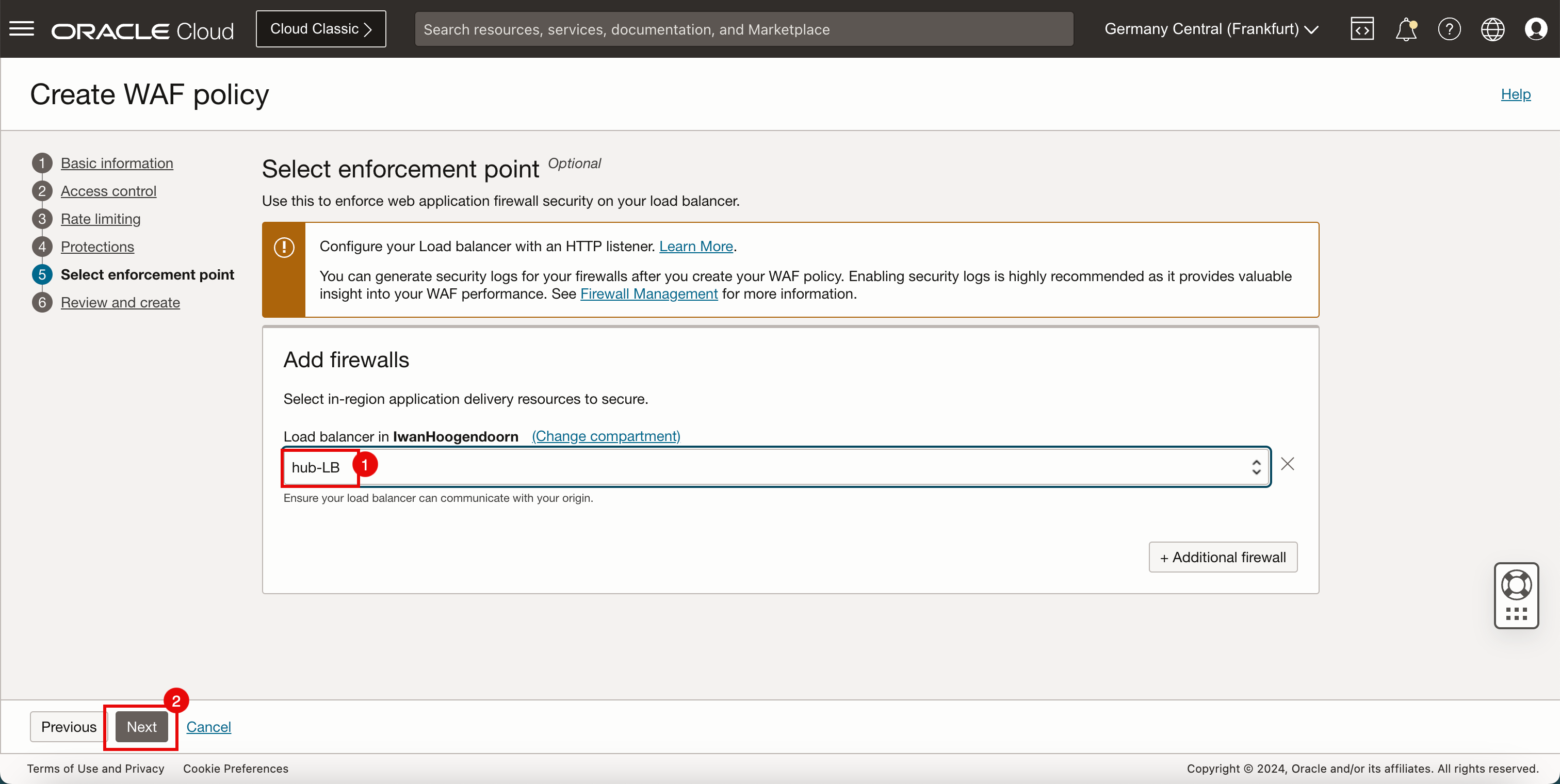
Task: Open Firewall Management link
Action: 648,293
